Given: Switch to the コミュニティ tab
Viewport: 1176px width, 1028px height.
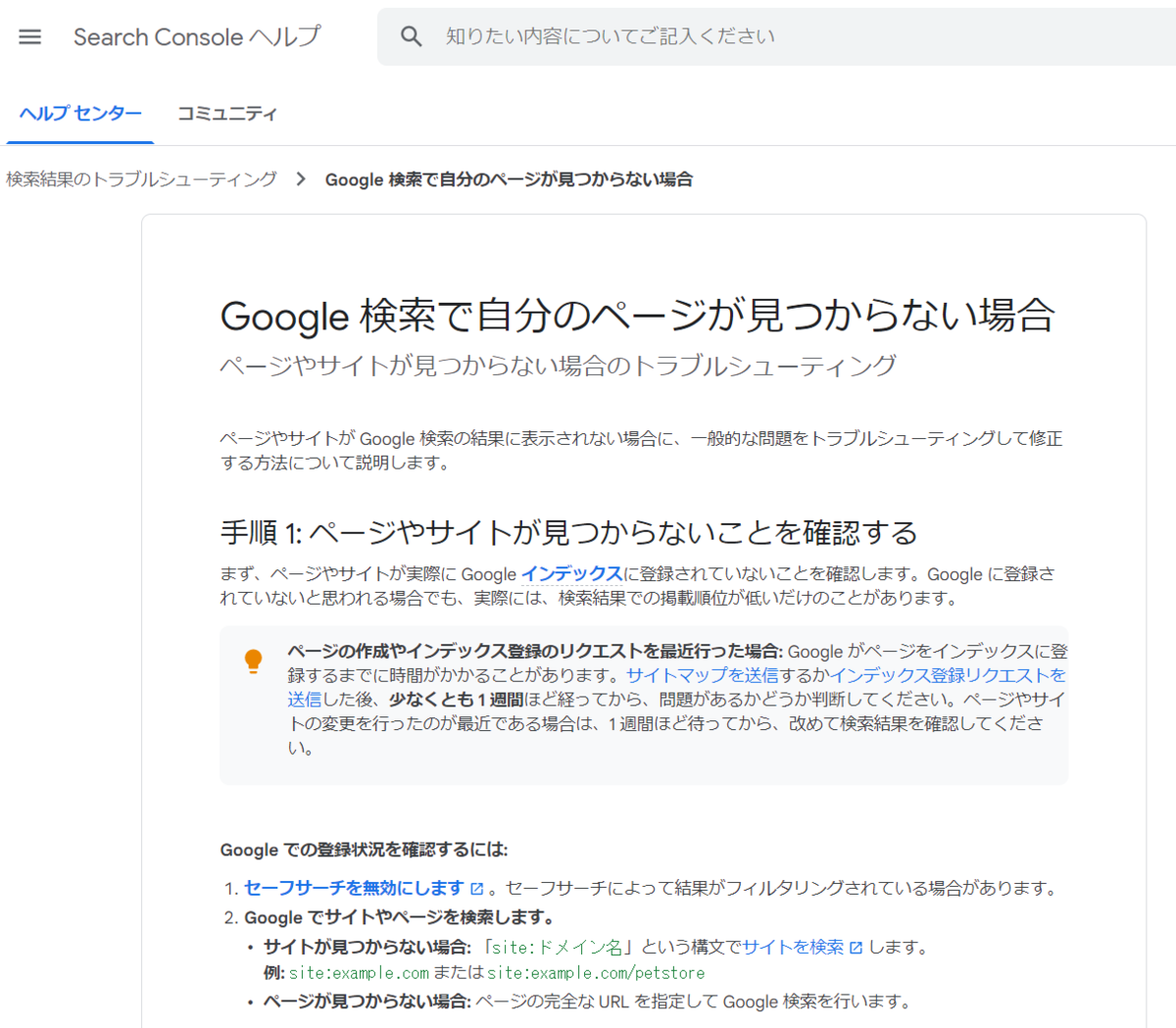Looking at the screenshot, I should coord(227,114).
